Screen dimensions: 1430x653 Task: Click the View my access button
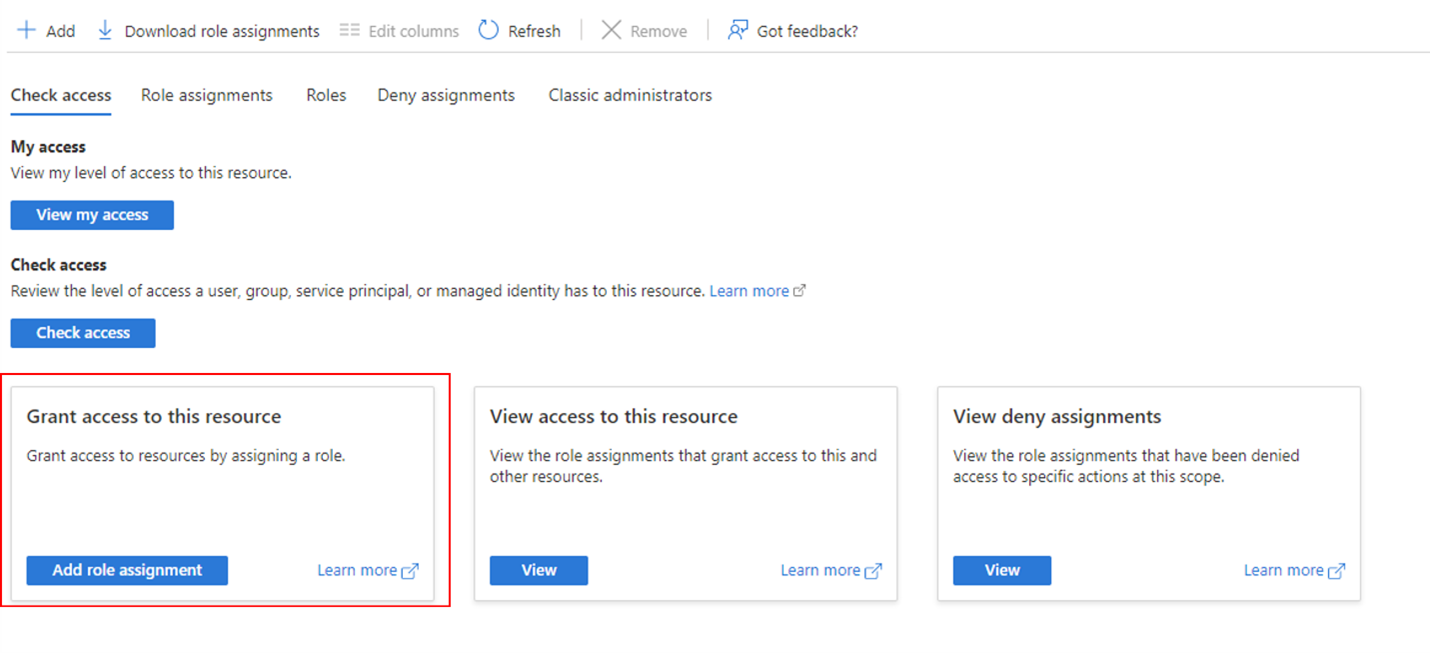(x=91, y=214)
